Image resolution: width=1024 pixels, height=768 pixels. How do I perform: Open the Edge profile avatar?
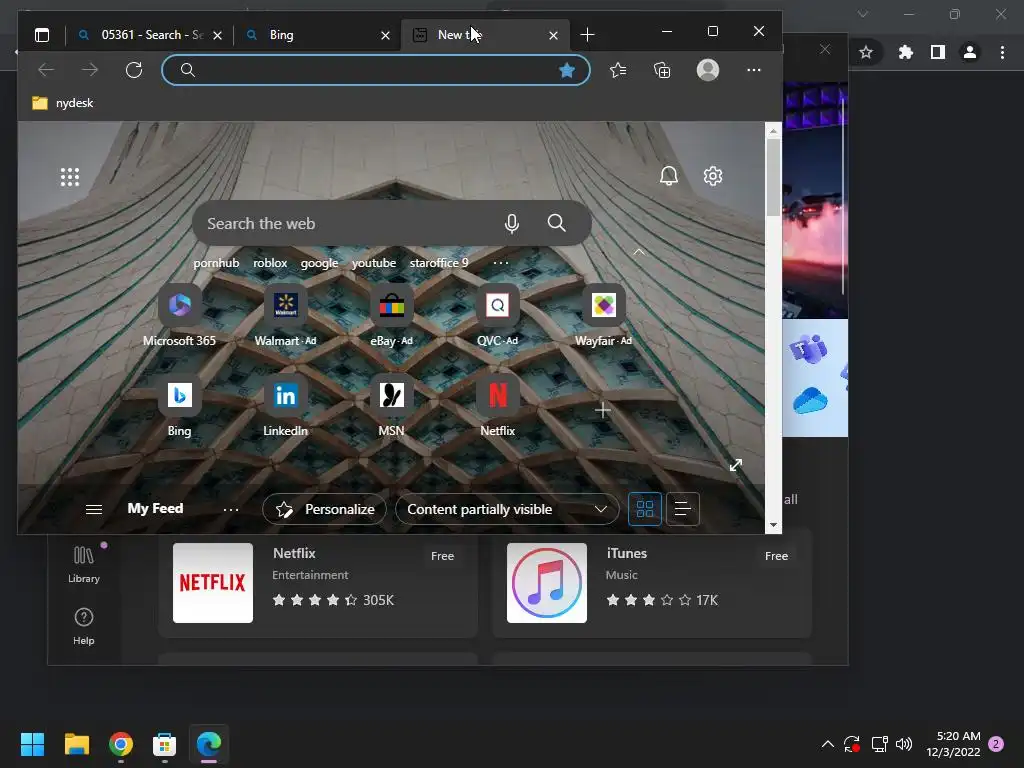tap(708, 70)
